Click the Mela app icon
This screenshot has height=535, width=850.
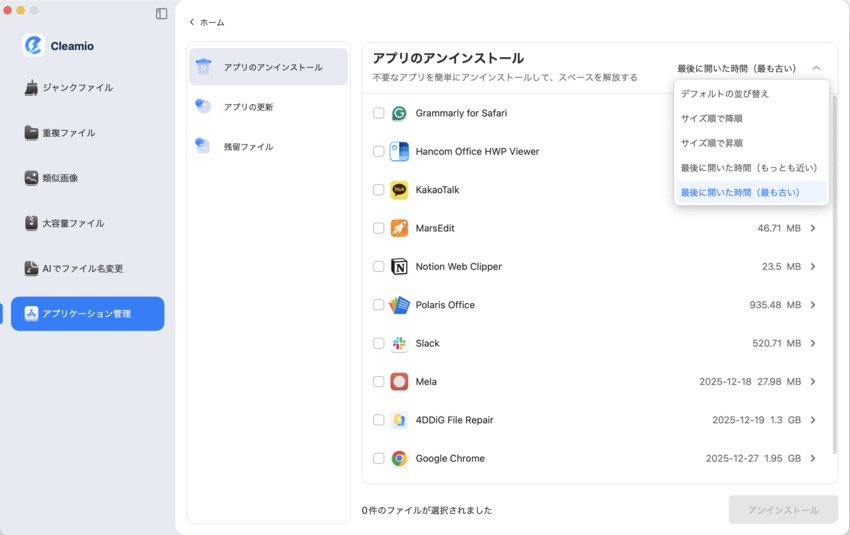(x=399, y=382)
